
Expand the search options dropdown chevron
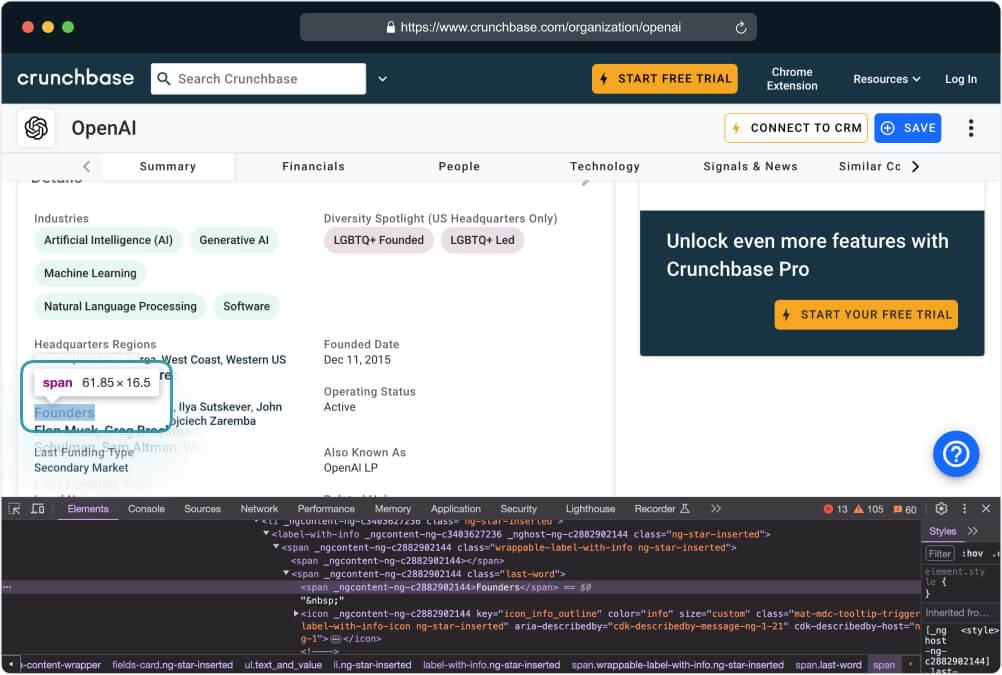[383, 79]
